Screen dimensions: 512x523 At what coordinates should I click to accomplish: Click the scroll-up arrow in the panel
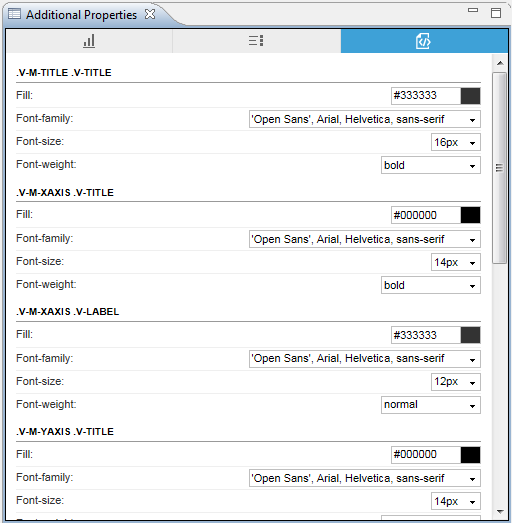pyautogui.click(x=500, y=63)
